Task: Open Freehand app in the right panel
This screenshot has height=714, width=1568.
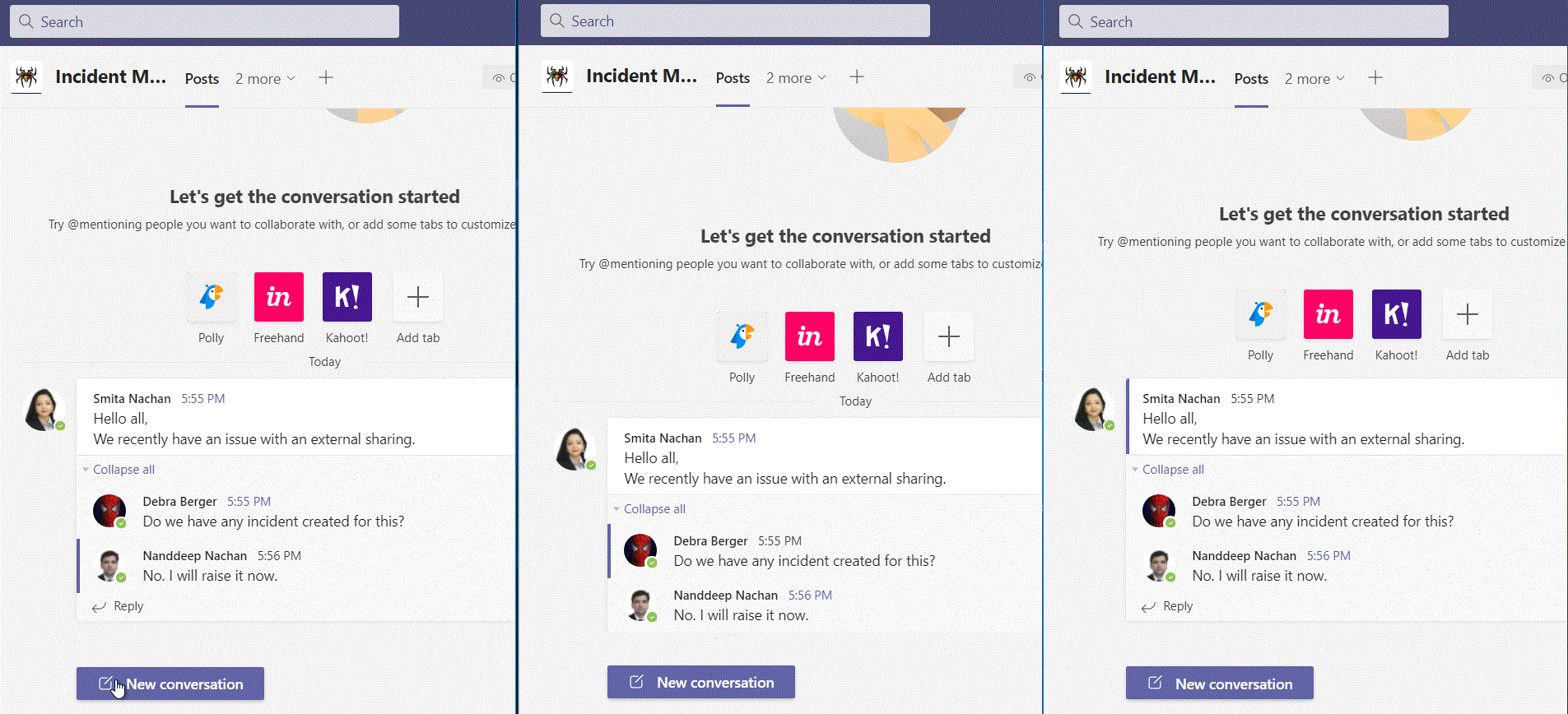Action: click(1328, 315)
